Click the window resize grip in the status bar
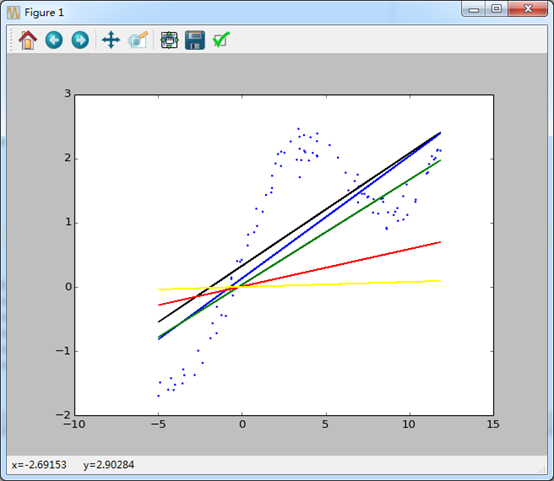This screenshot has width=554, height=481. (542, 469)
